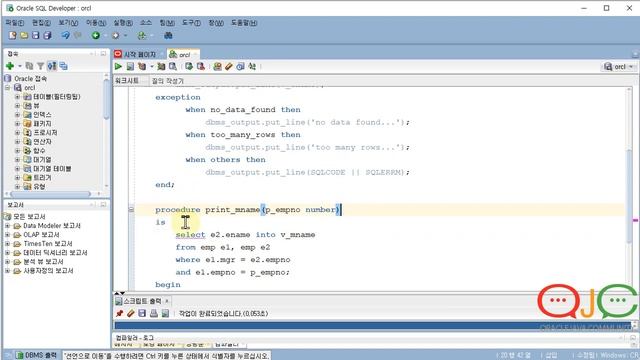Click the 'too_many_rows' text in editor
The image size is (640, 360).
(x=243, y=135)
